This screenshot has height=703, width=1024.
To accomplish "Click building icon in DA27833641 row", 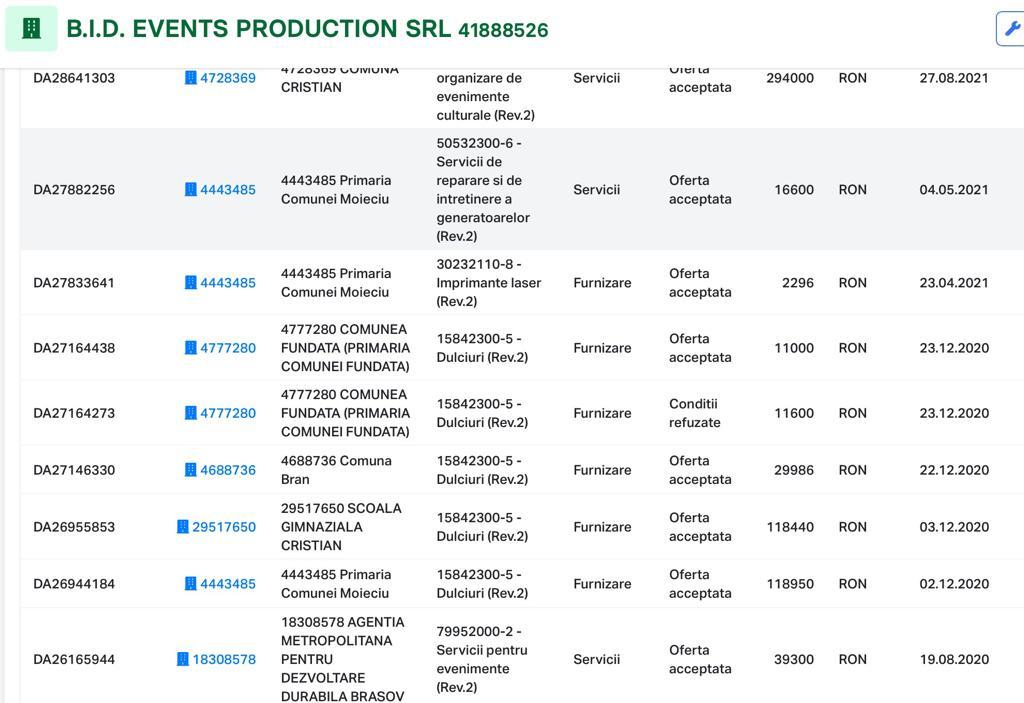I will coord(191,283).
